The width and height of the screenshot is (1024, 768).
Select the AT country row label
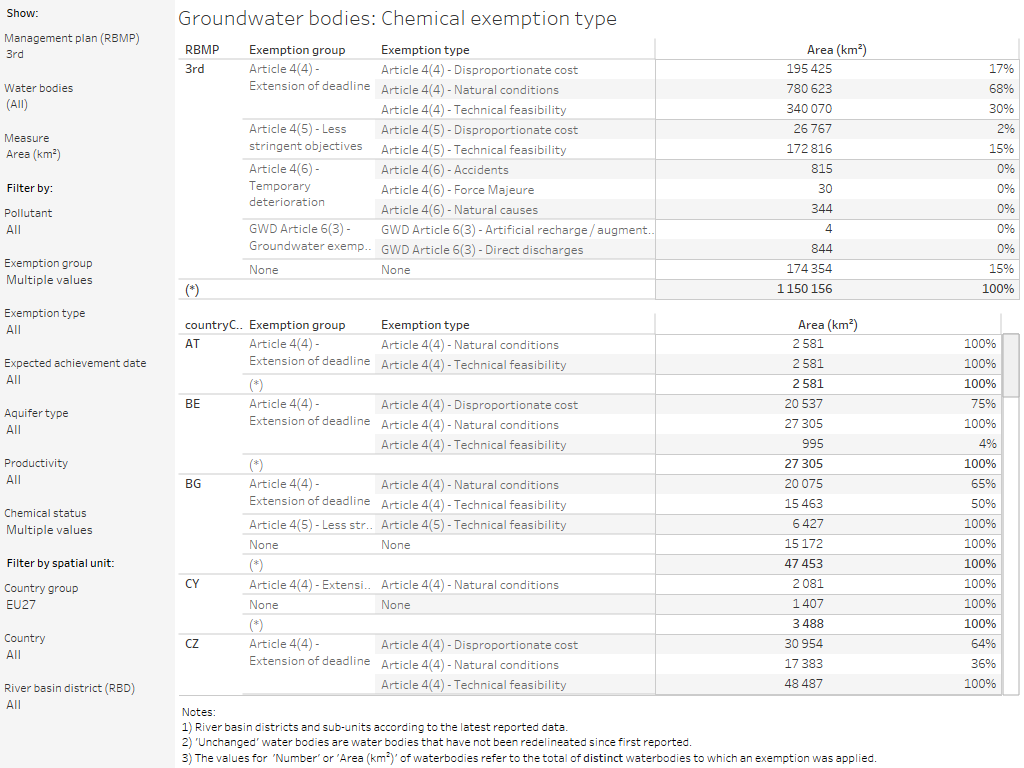(x=192, y=344)
